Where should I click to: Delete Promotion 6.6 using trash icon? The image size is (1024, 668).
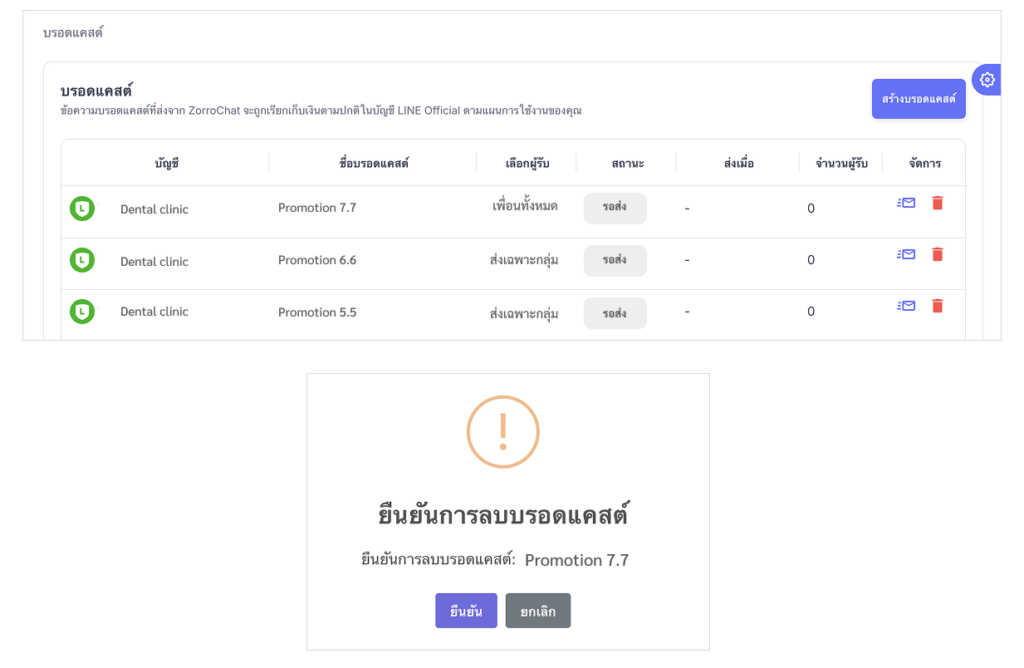[x=937, y=254]
